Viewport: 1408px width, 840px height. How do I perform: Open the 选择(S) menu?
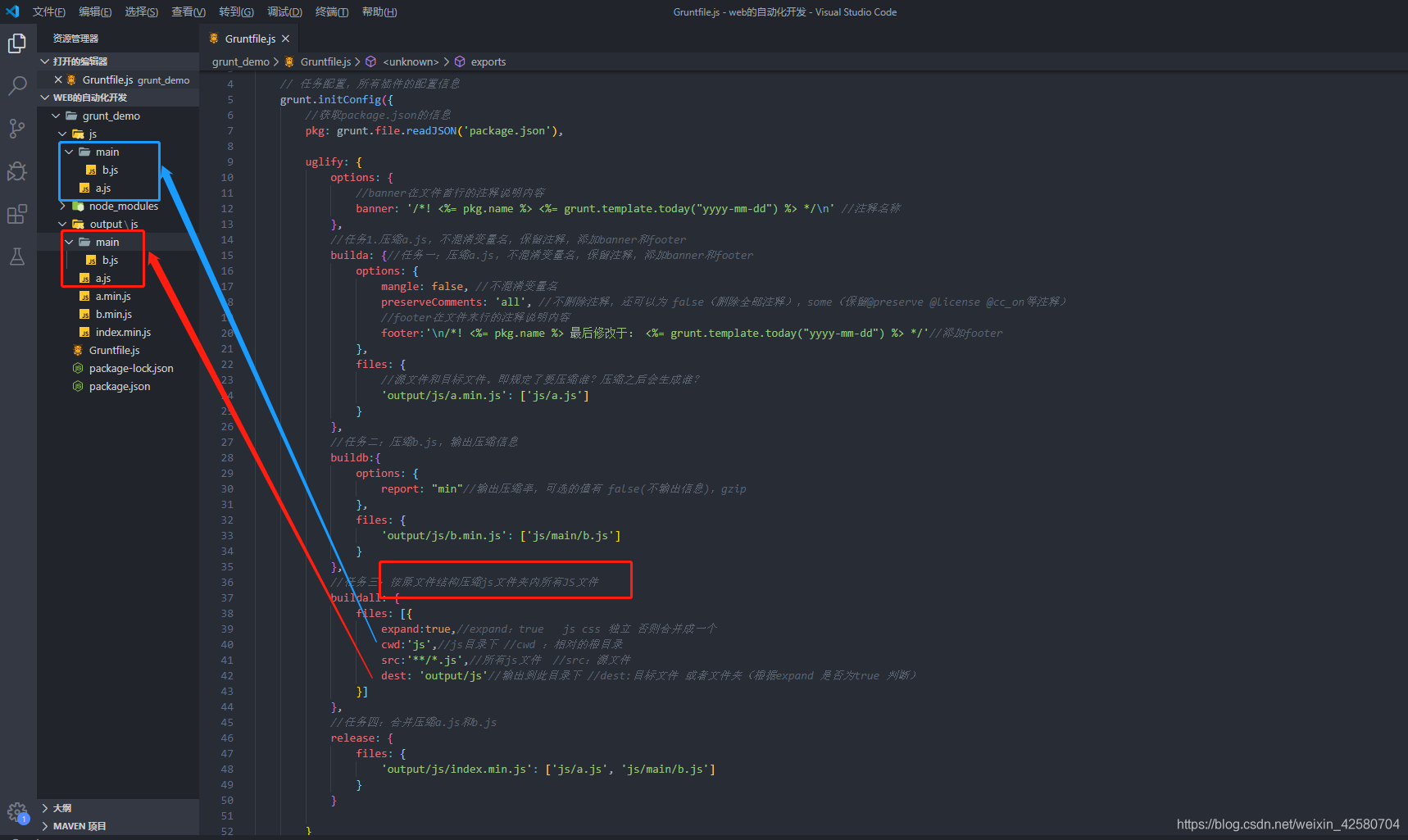(x=141, y=11)
